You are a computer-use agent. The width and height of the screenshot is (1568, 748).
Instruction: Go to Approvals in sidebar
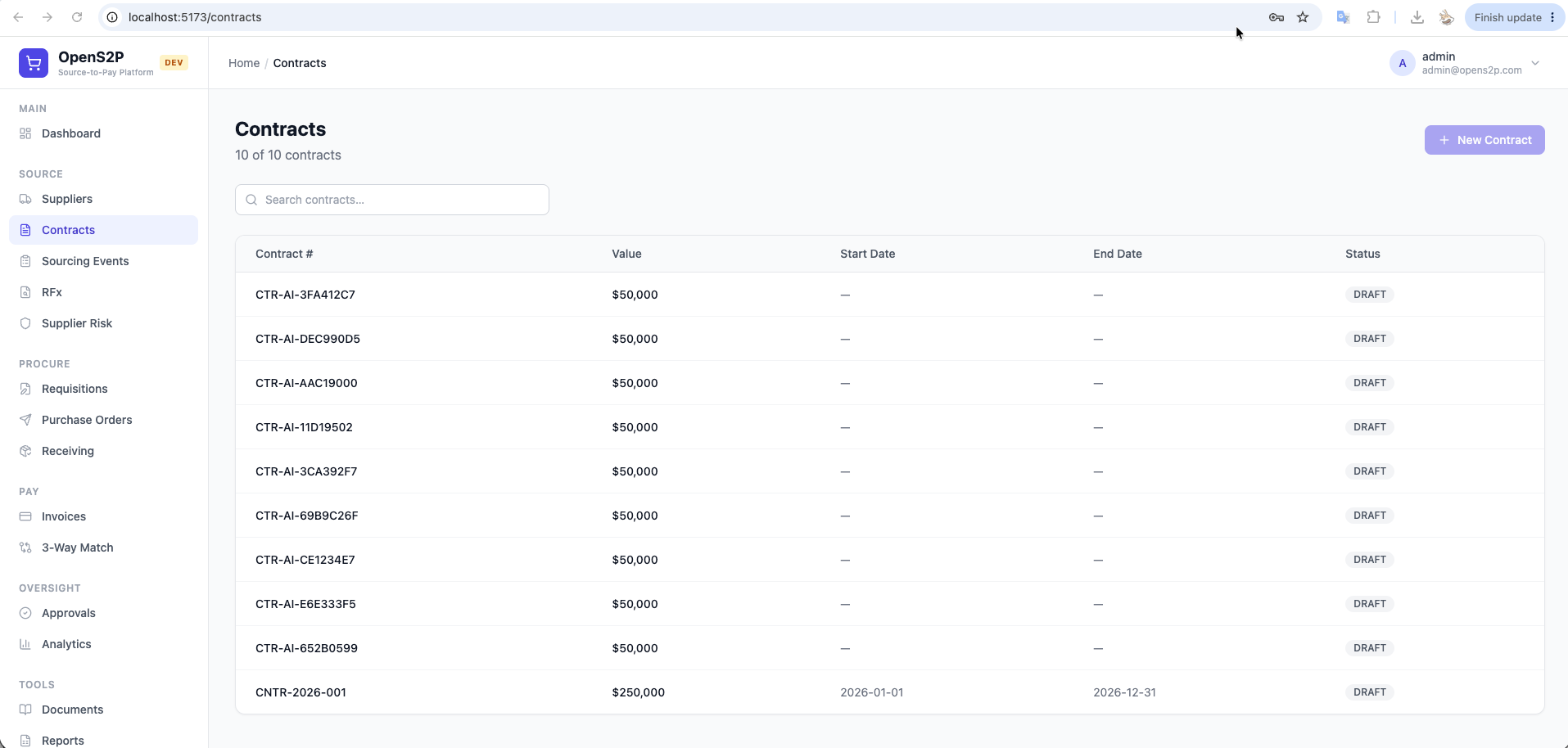[x=103, y=613]
